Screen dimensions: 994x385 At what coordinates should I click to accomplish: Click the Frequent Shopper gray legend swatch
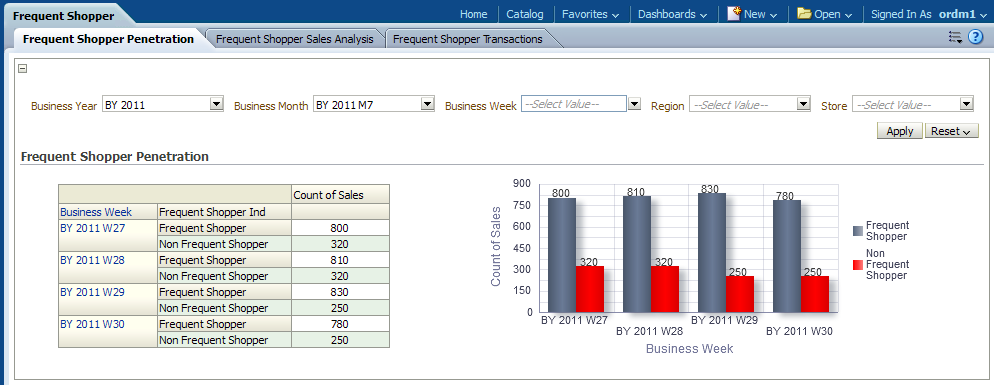pyautogui.click(x=858, y=231)
